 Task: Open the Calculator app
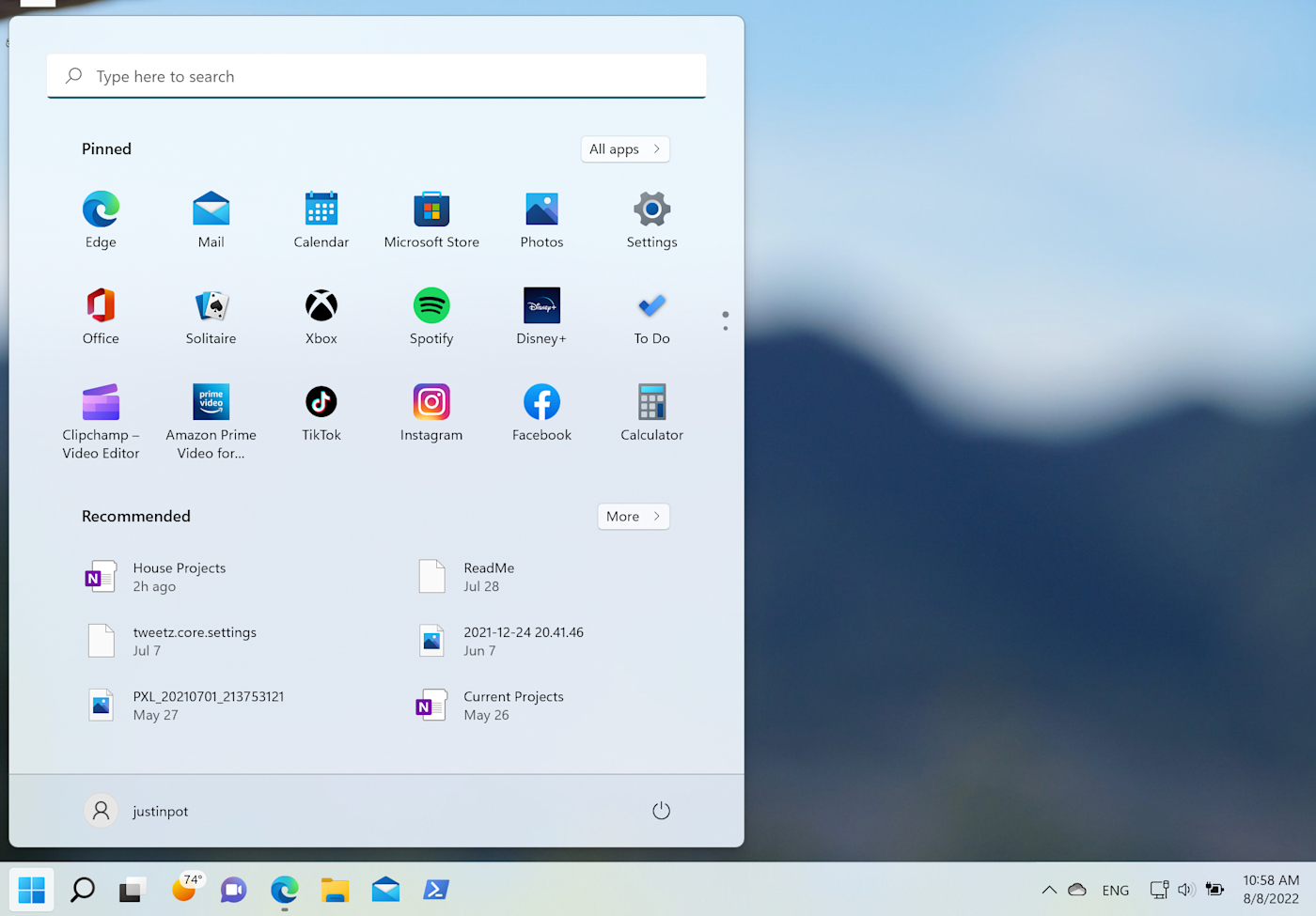coord(651,413)
